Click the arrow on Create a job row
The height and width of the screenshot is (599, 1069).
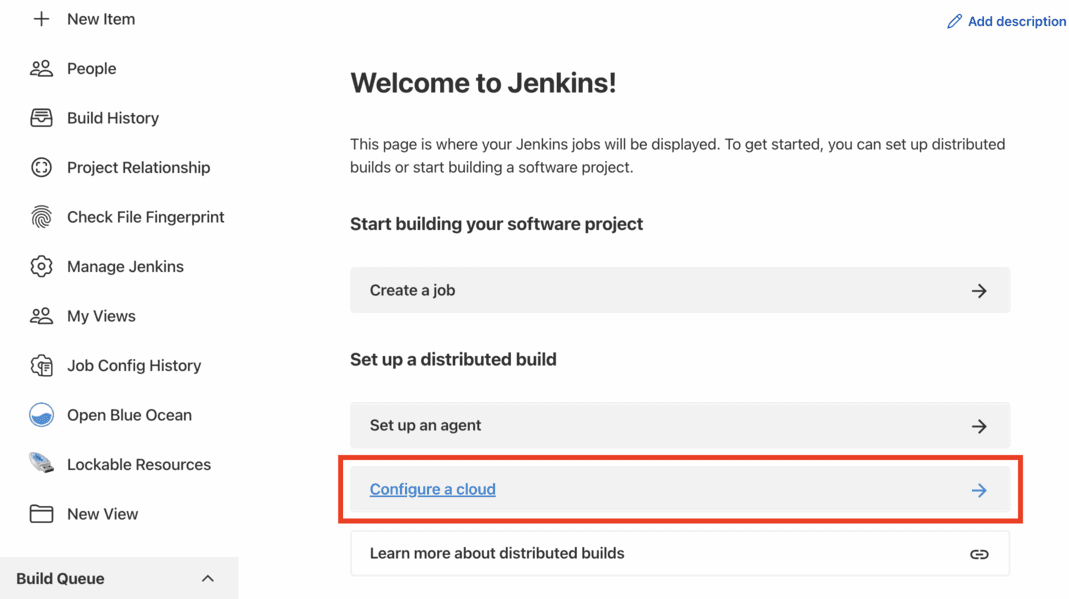(x=979, y=289)
